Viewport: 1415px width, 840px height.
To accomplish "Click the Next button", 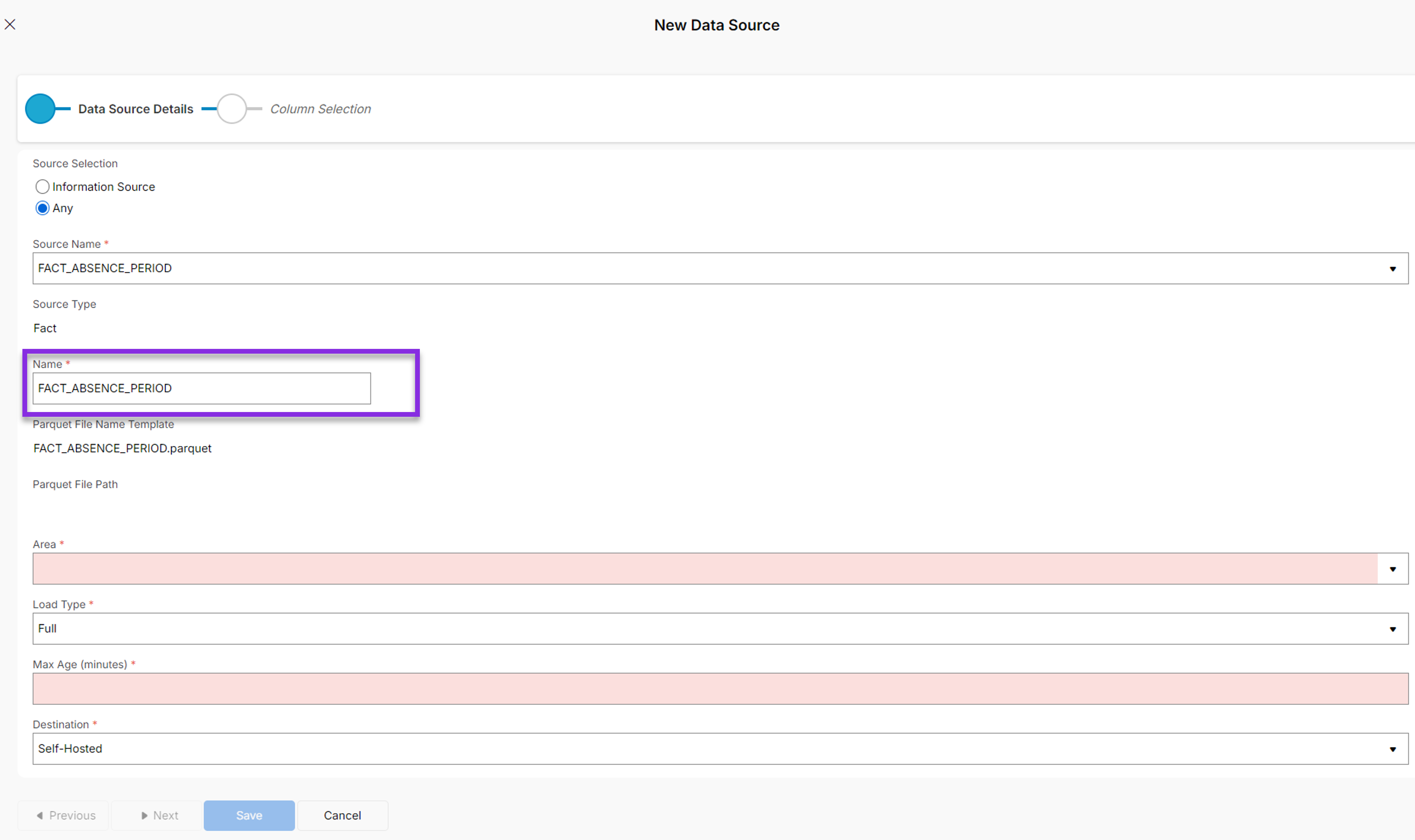I will click(x=156, y=816).
